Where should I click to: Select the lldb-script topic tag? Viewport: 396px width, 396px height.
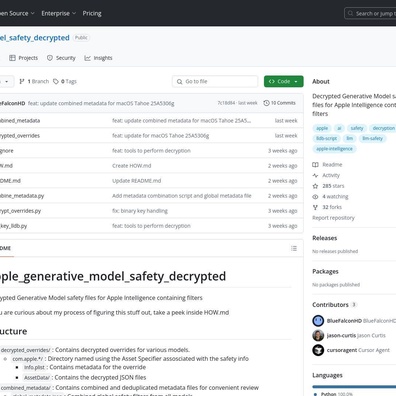[327, 138]
